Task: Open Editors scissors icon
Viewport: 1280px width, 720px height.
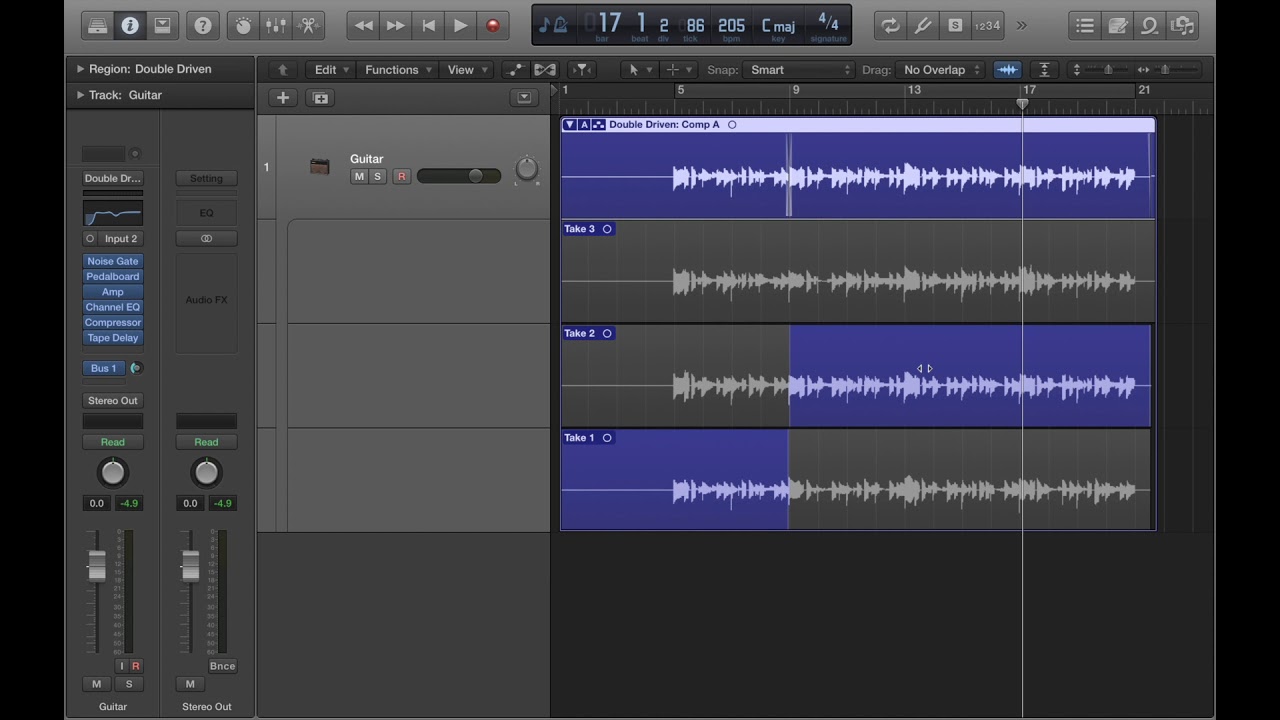Action: pos(309,26)
